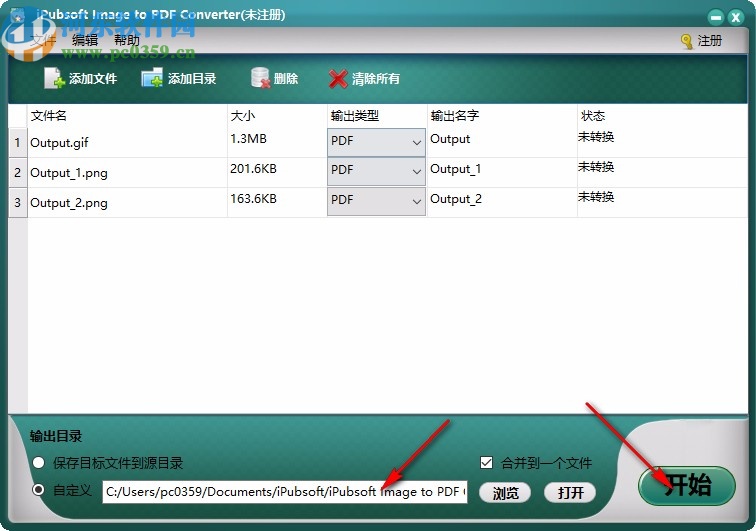The image size is (756, 531).
Task: Select the Output_2.png file name
Action: coord(69,203)
